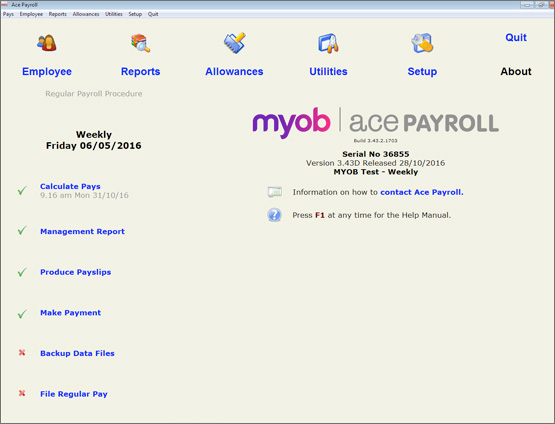Select File Regular Pay step
This screenshot has height=424, width=555.
(74, 394)
